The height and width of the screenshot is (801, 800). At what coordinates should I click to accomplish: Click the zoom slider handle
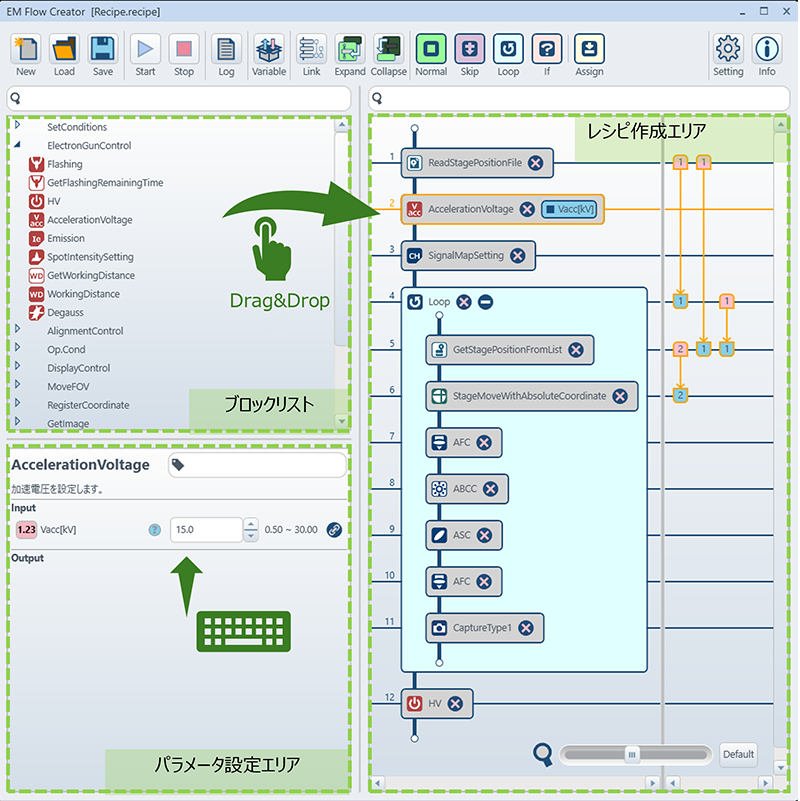pos(632,755)
